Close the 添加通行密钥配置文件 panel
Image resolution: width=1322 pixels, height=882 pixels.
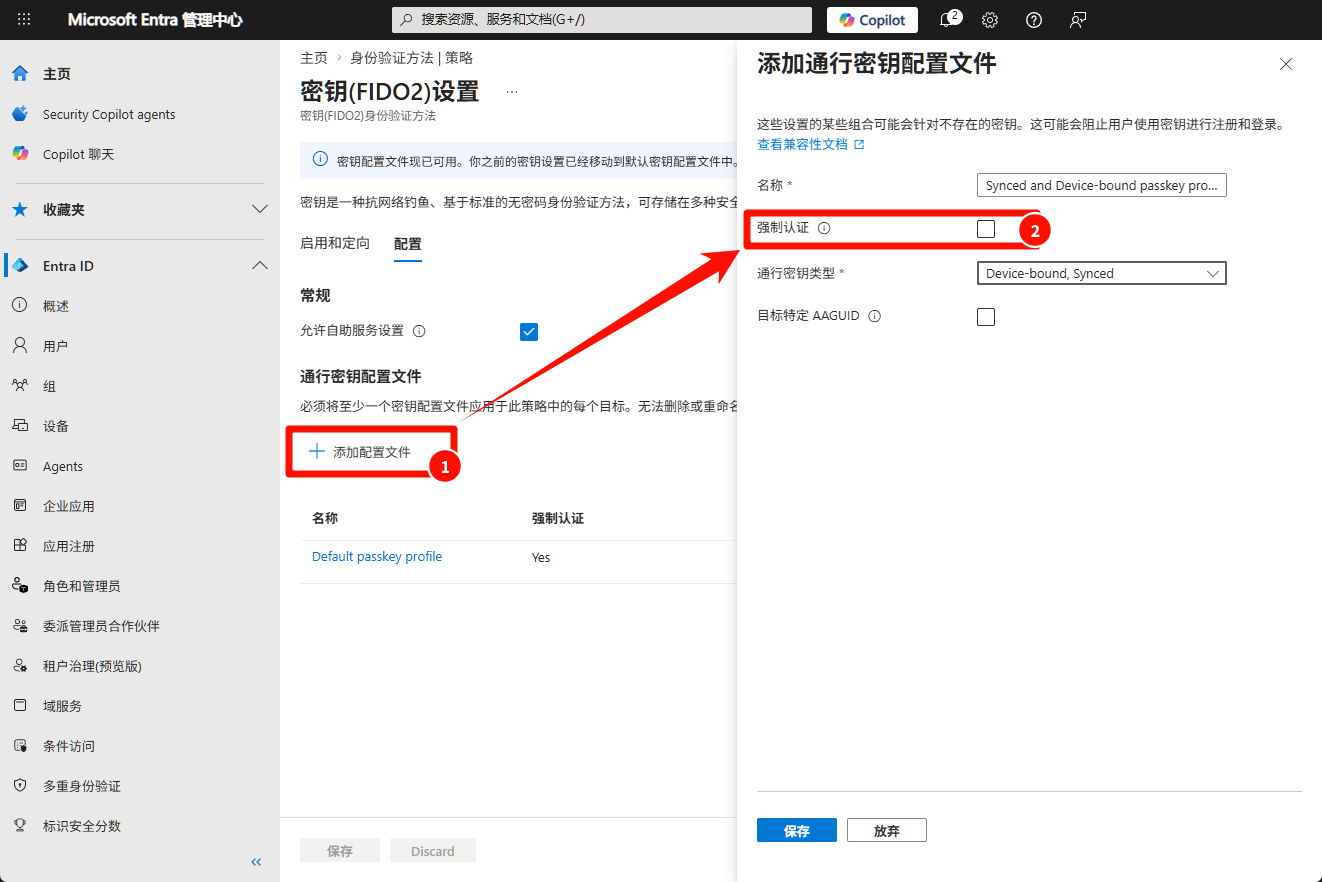tap(1286, 64)
